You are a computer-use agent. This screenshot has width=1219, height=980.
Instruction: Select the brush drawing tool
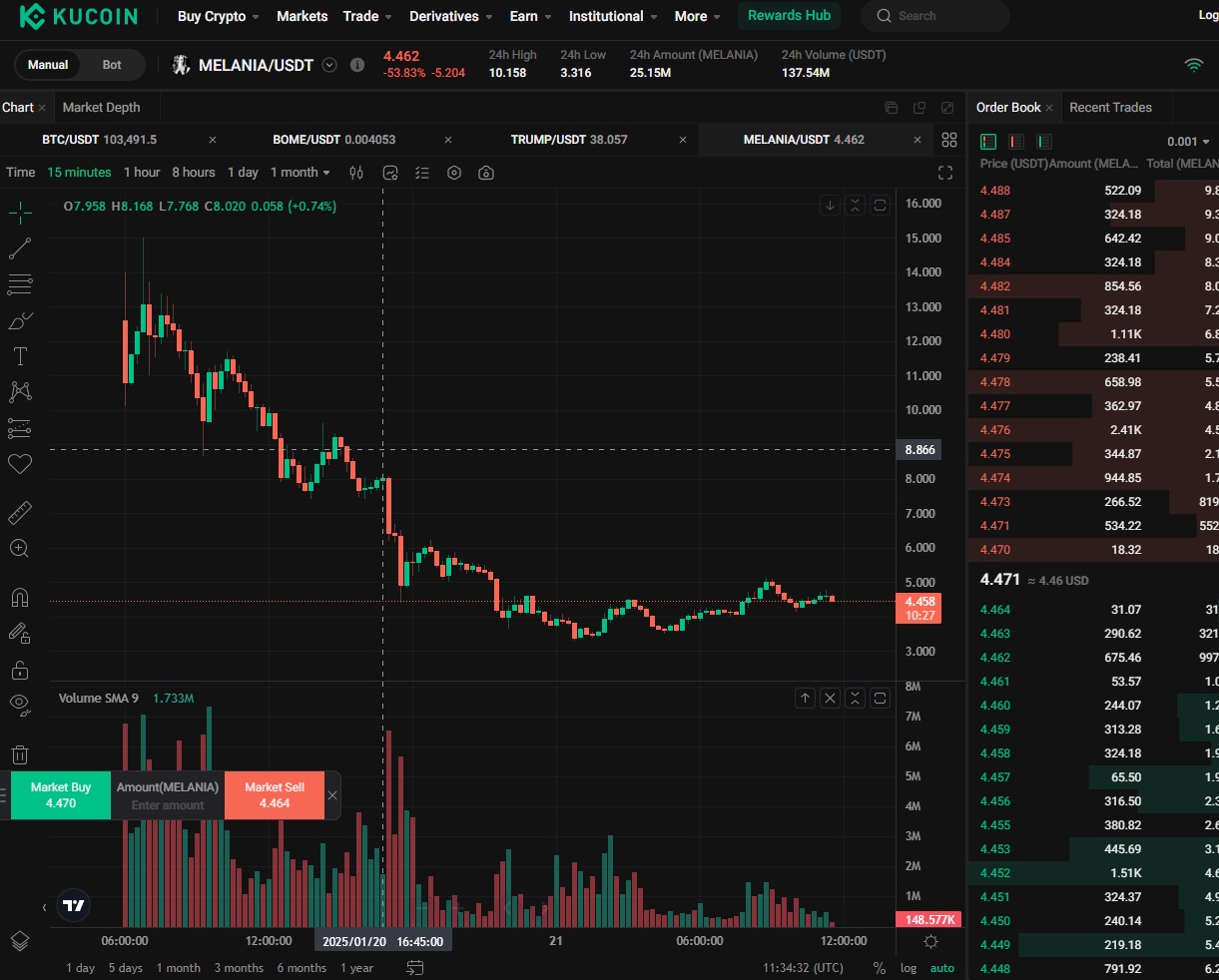[x=20, y=320]
